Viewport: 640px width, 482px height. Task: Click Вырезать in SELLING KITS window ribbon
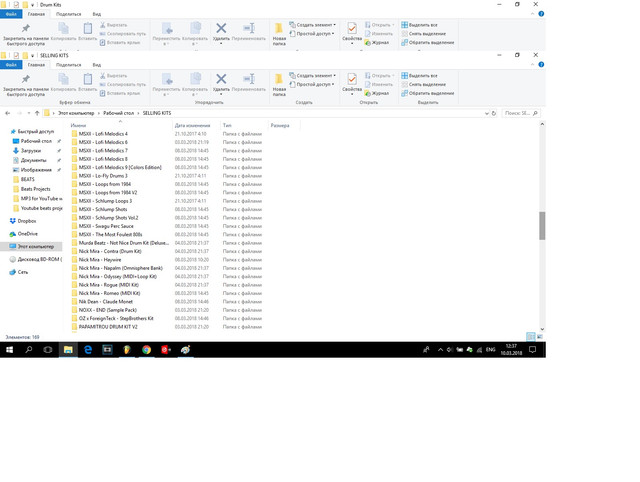(113, 76)
